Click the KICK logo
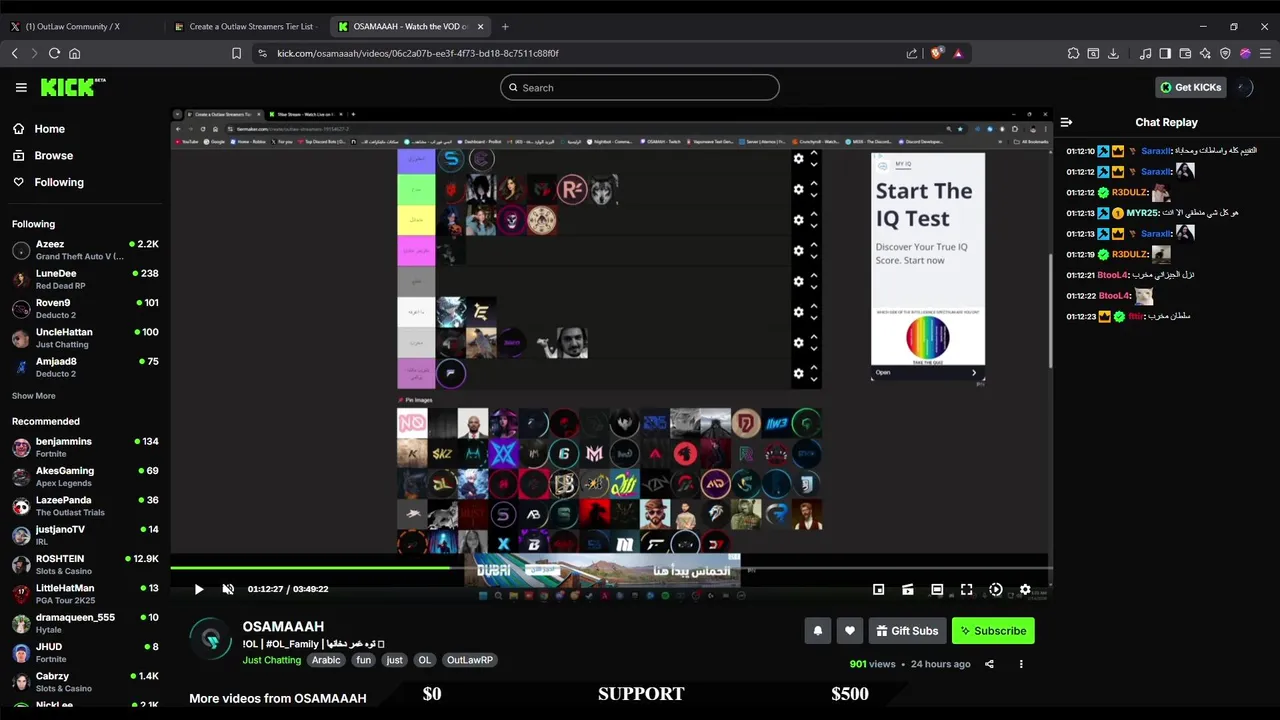 click(73, 87)
